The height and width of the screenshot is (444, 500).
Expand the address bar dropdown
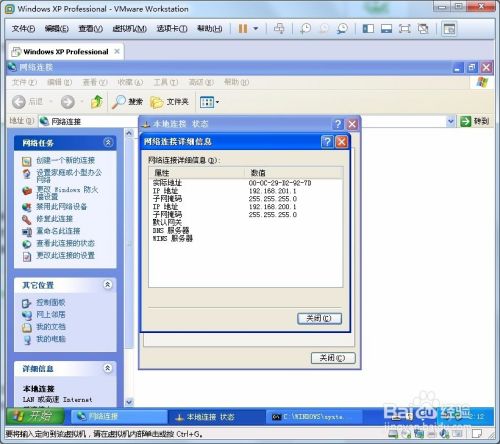pyautogui.click(x=450, y=121)
